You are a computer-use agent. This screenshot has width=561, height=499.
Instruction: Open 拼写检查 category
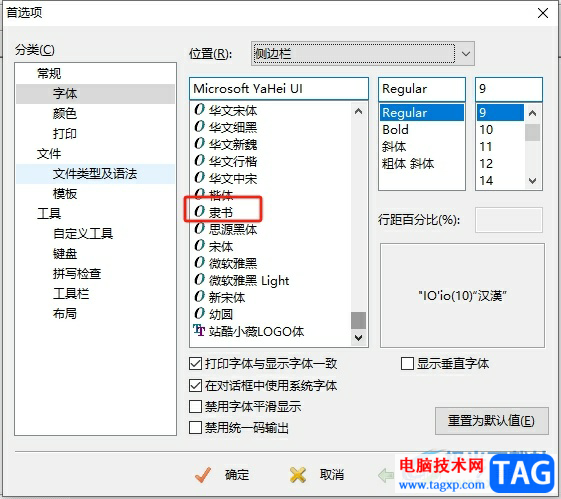77,274
